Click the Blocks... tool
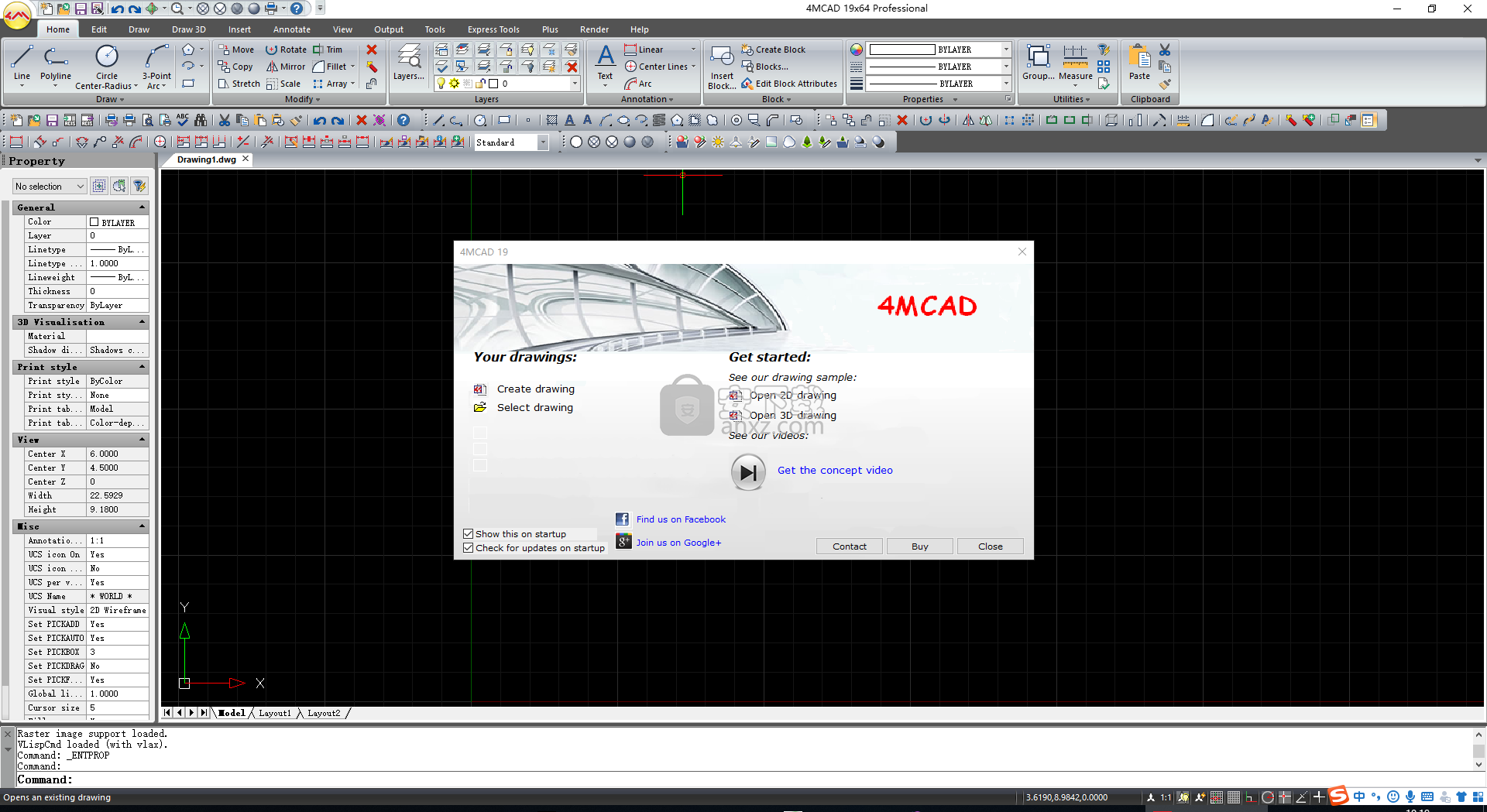This screenshot has height=812, width=1487. 765,67
